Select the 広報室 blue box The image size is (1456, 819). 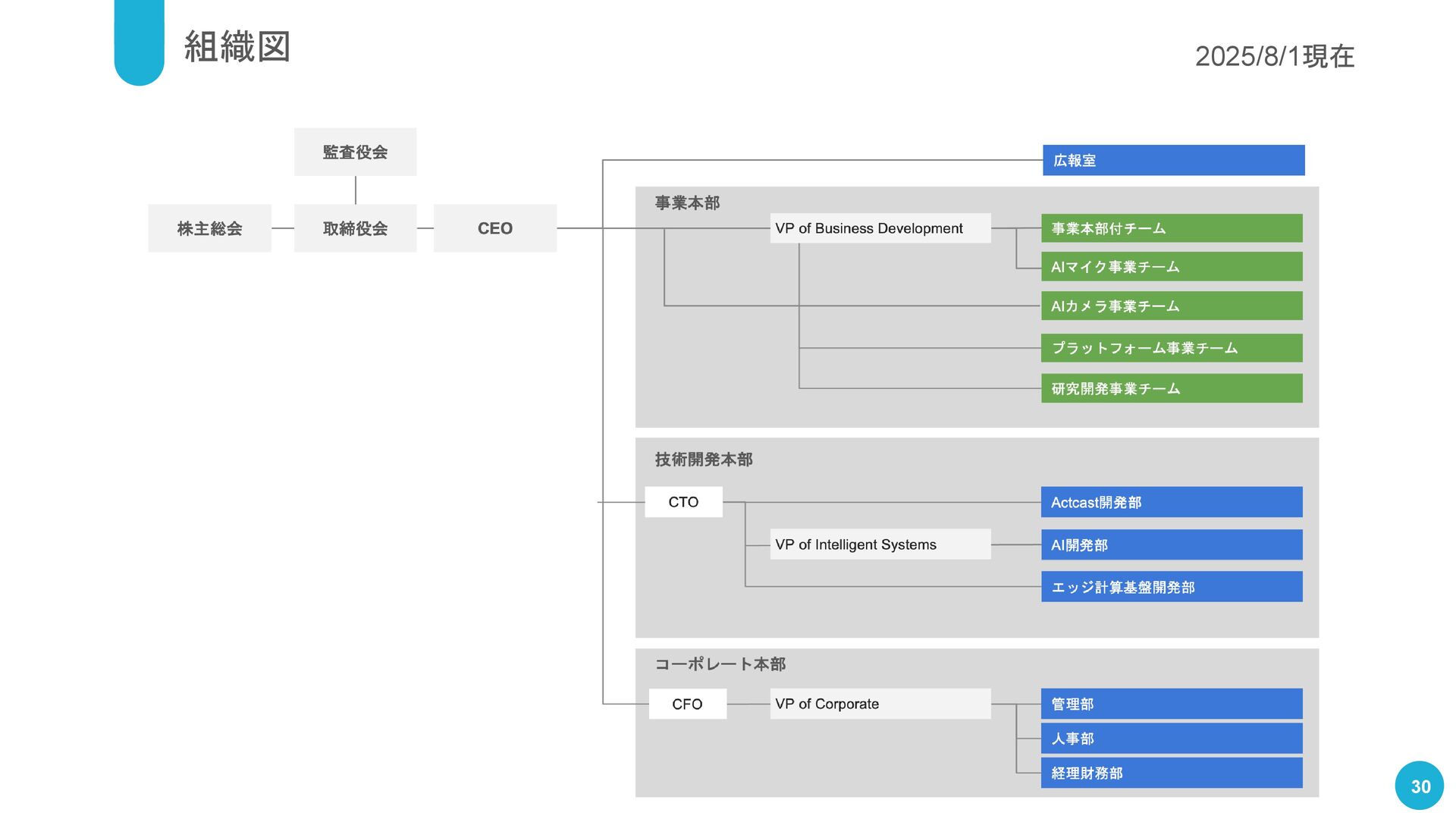[1174, 160]
